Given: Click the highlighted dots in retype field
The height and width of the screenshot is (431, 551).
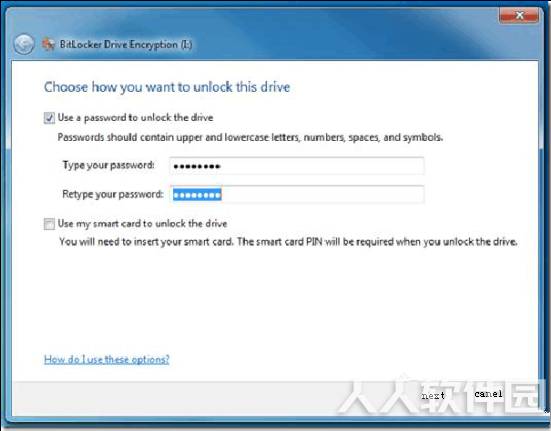Looking at the screenshot, I should pyautogui.click(x=197, y=195).
